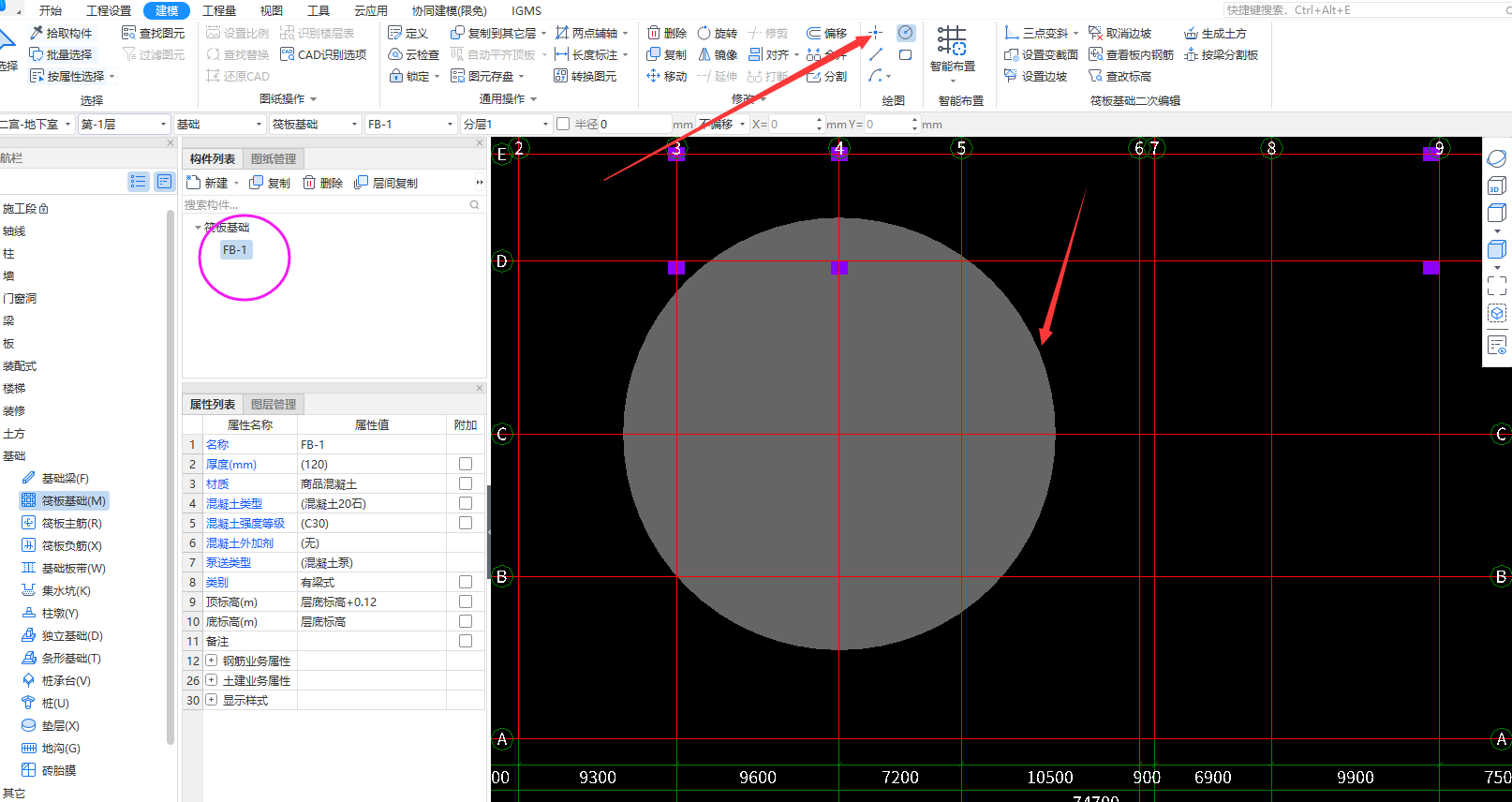Open the 第-1层 floor dropdown
Image resolution: width=1512 pixels, height=802 pixels.
pyautogui.click(x=124, y=124)
